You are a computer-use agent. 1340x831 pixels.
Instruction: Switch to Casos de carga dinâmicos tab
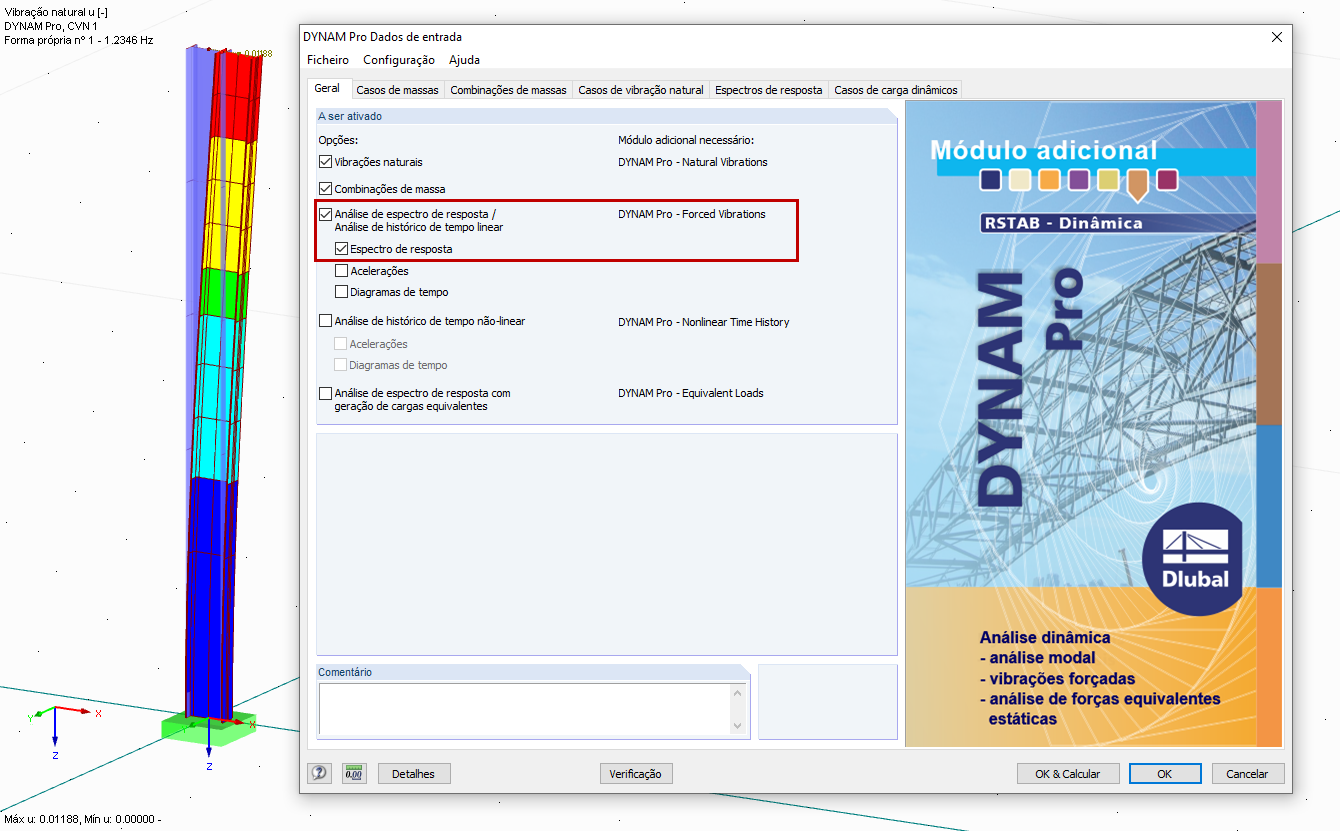(896, 90)
